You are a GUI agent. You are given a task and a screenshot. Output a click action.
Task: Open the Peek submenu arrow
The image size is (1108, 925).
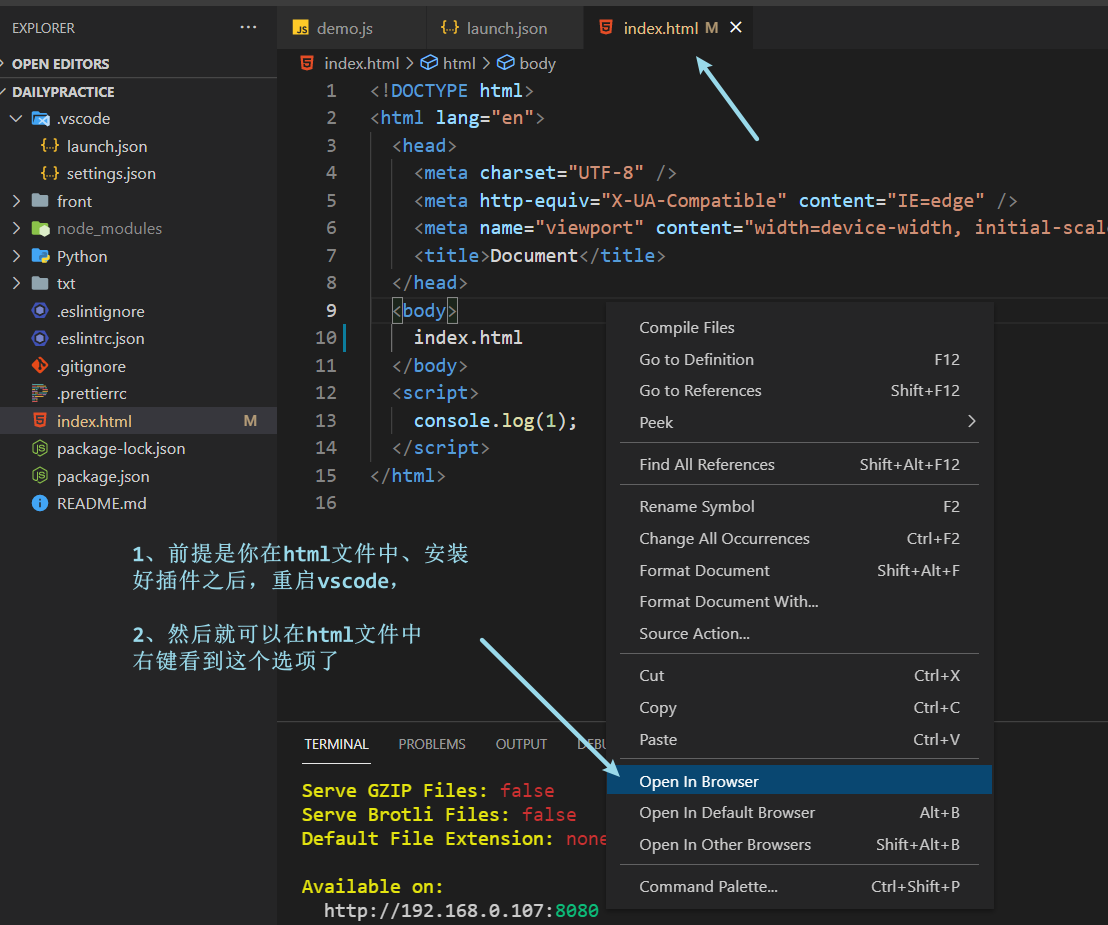tap(972, 421)
